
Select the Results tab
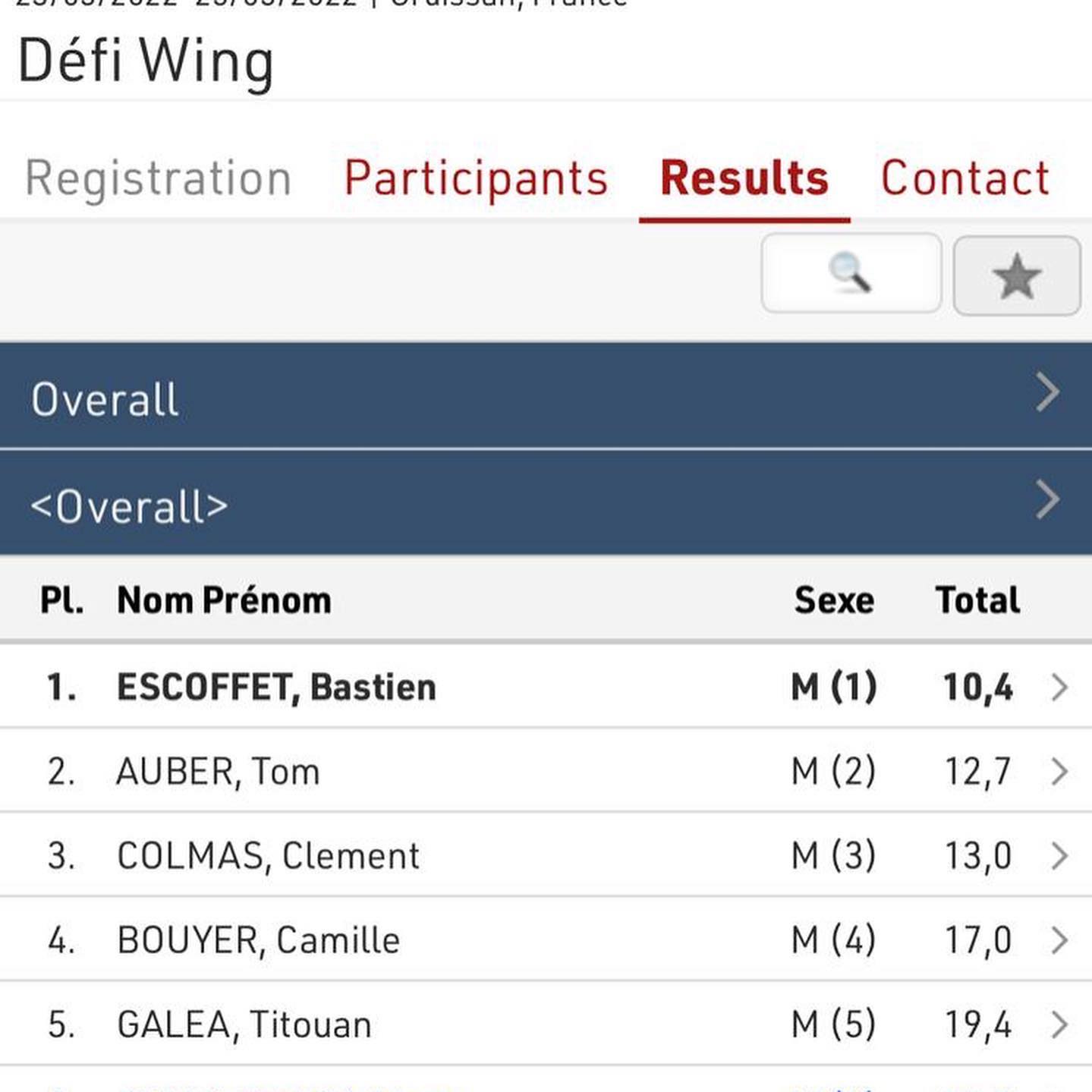[x=744, y=179]
